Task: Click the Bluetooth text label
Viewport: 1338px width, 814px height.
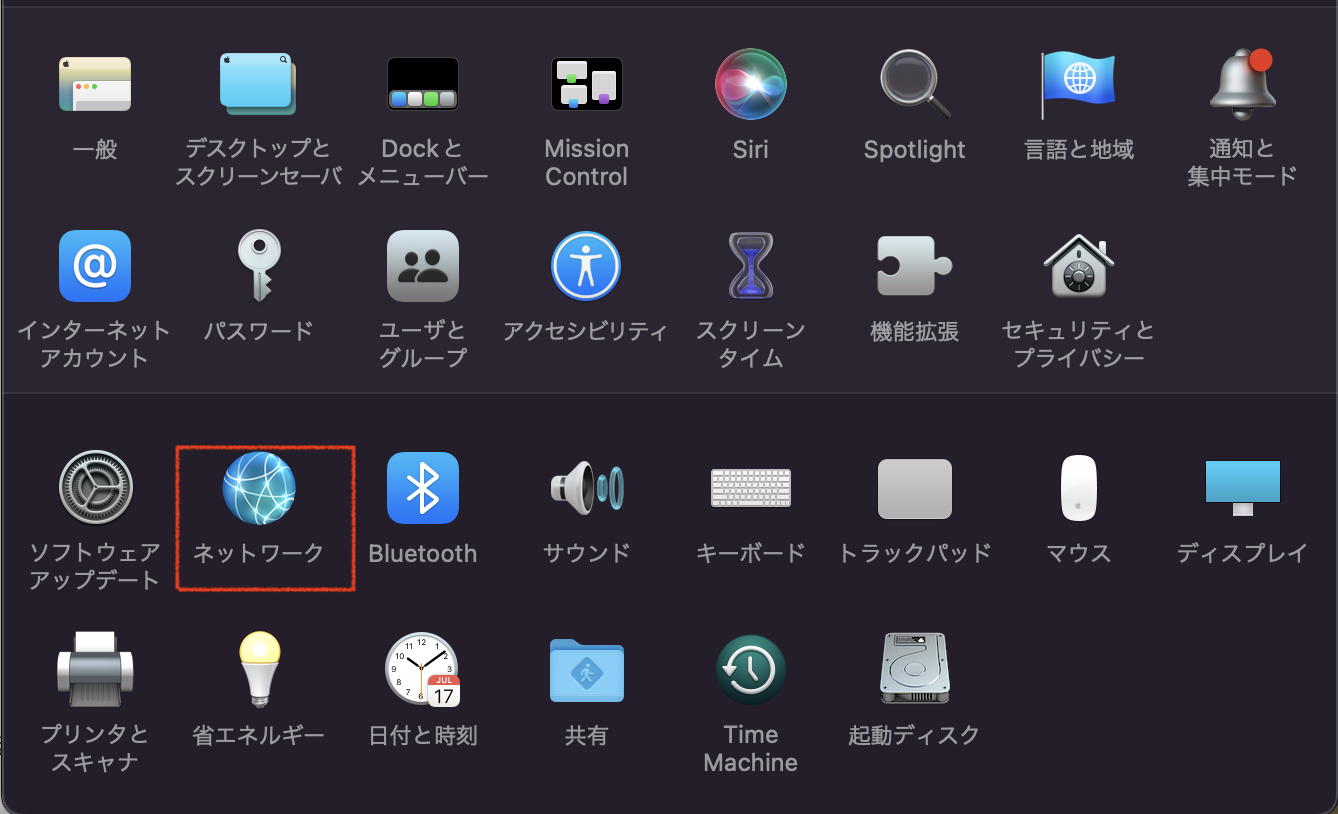Action: 423,553
